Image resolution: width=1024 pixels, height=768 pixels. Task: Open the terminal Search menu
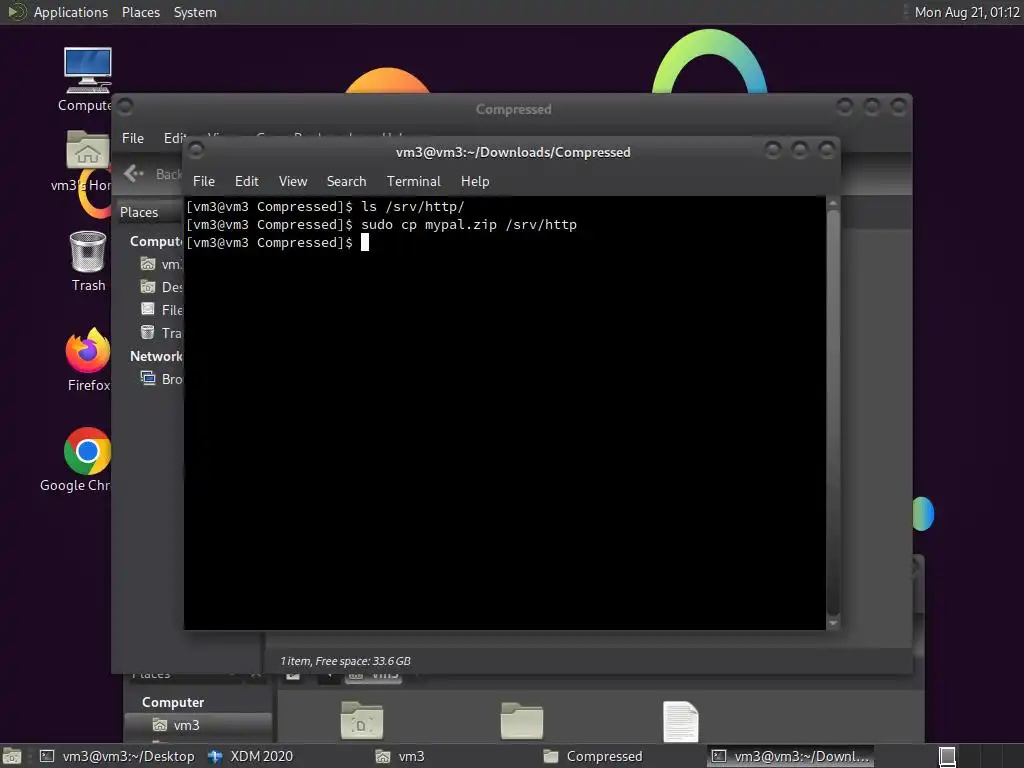click(x=346, y=182)
